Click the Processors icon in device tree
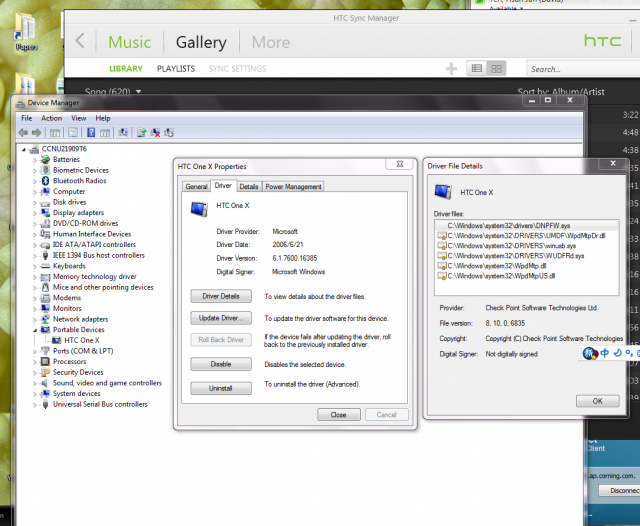 (x=45, y=362)
